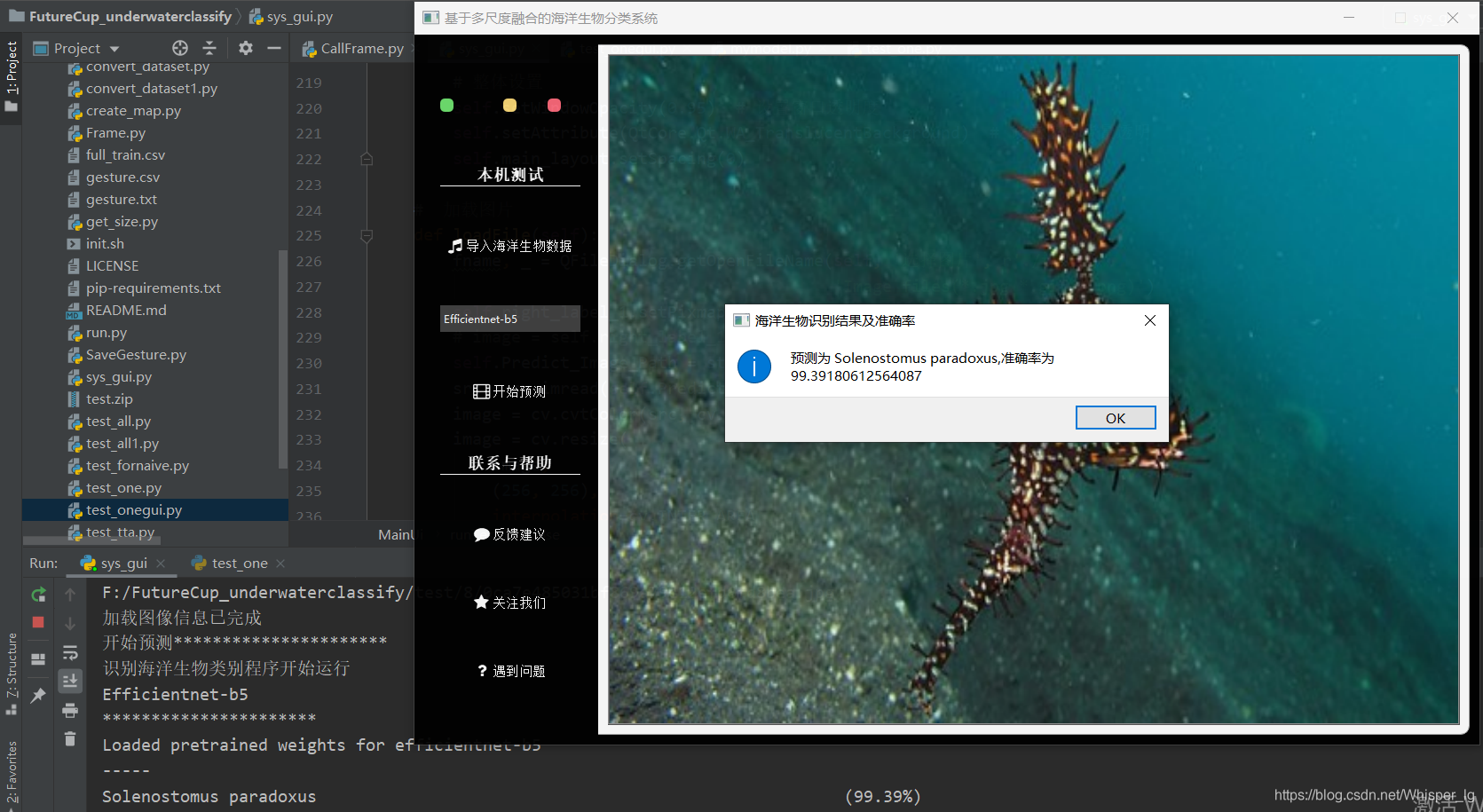The image size is (1483, 812).
Task: Click the red stop process icon
Action: pyautogui.click(x=38, y=623)
